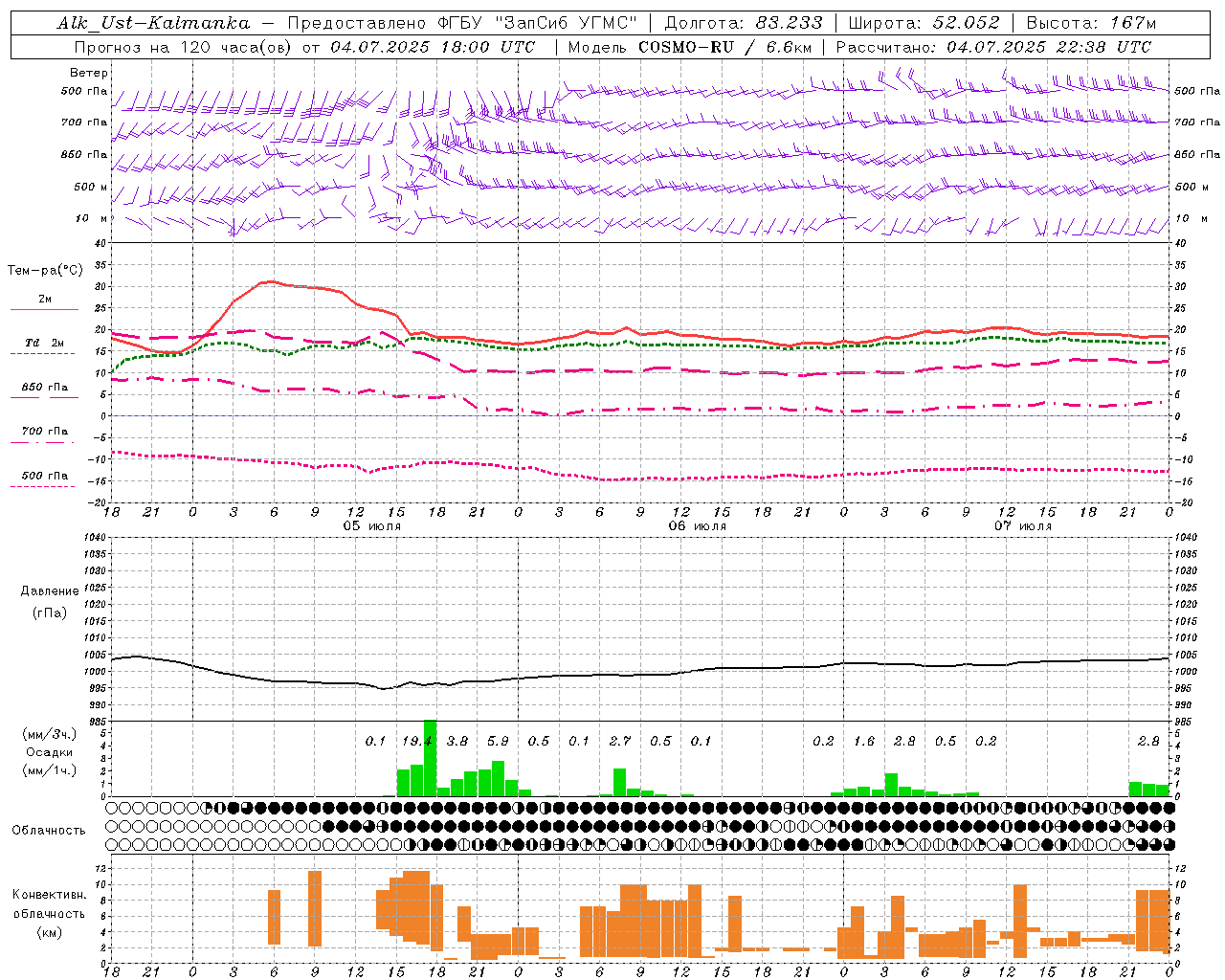This screenshot has height=980, width=1225.
Task: Click the tallest green precipitation bar
Action: (x=431, y=758)
